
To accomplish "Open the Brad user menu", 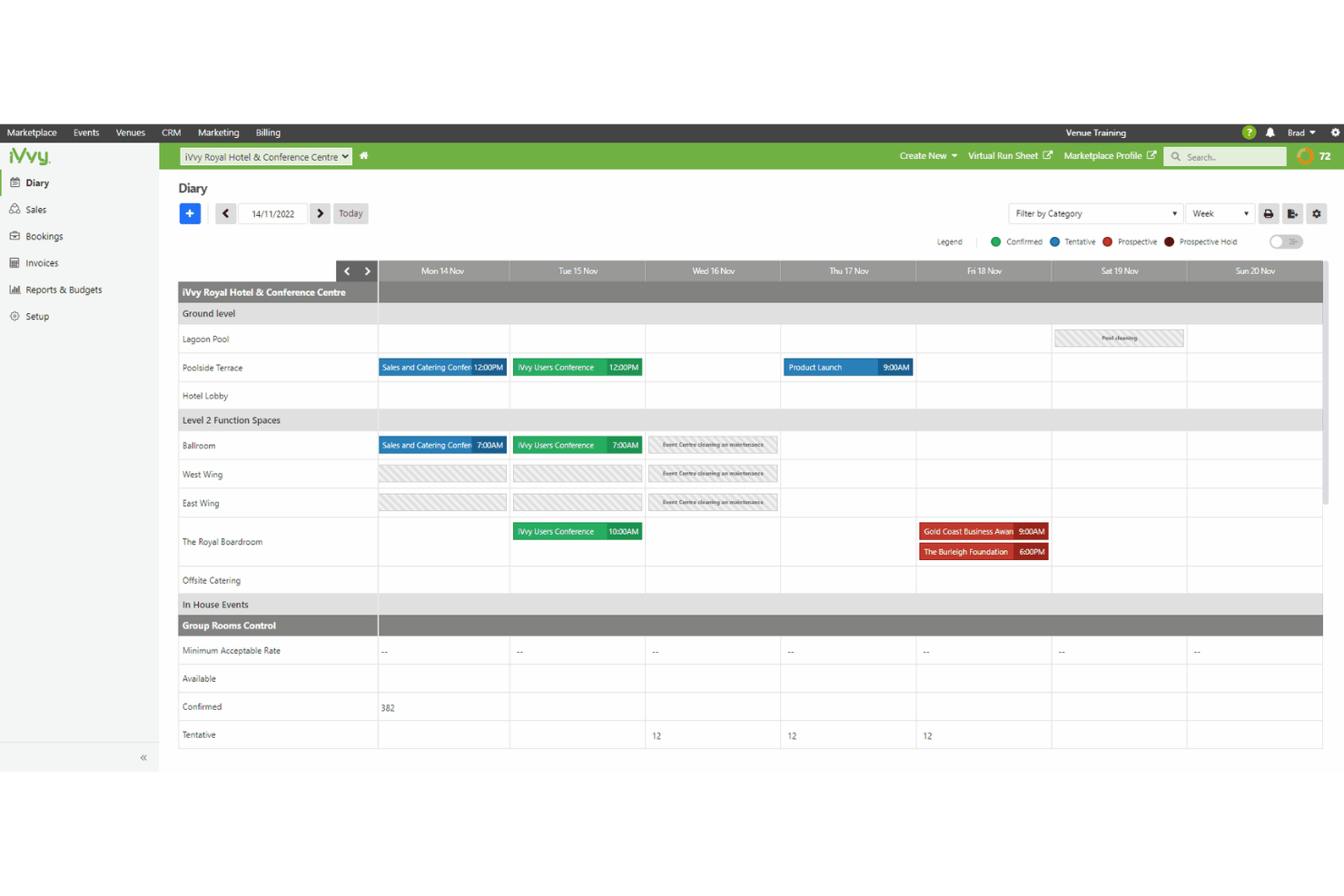I will coord(1301,133).
